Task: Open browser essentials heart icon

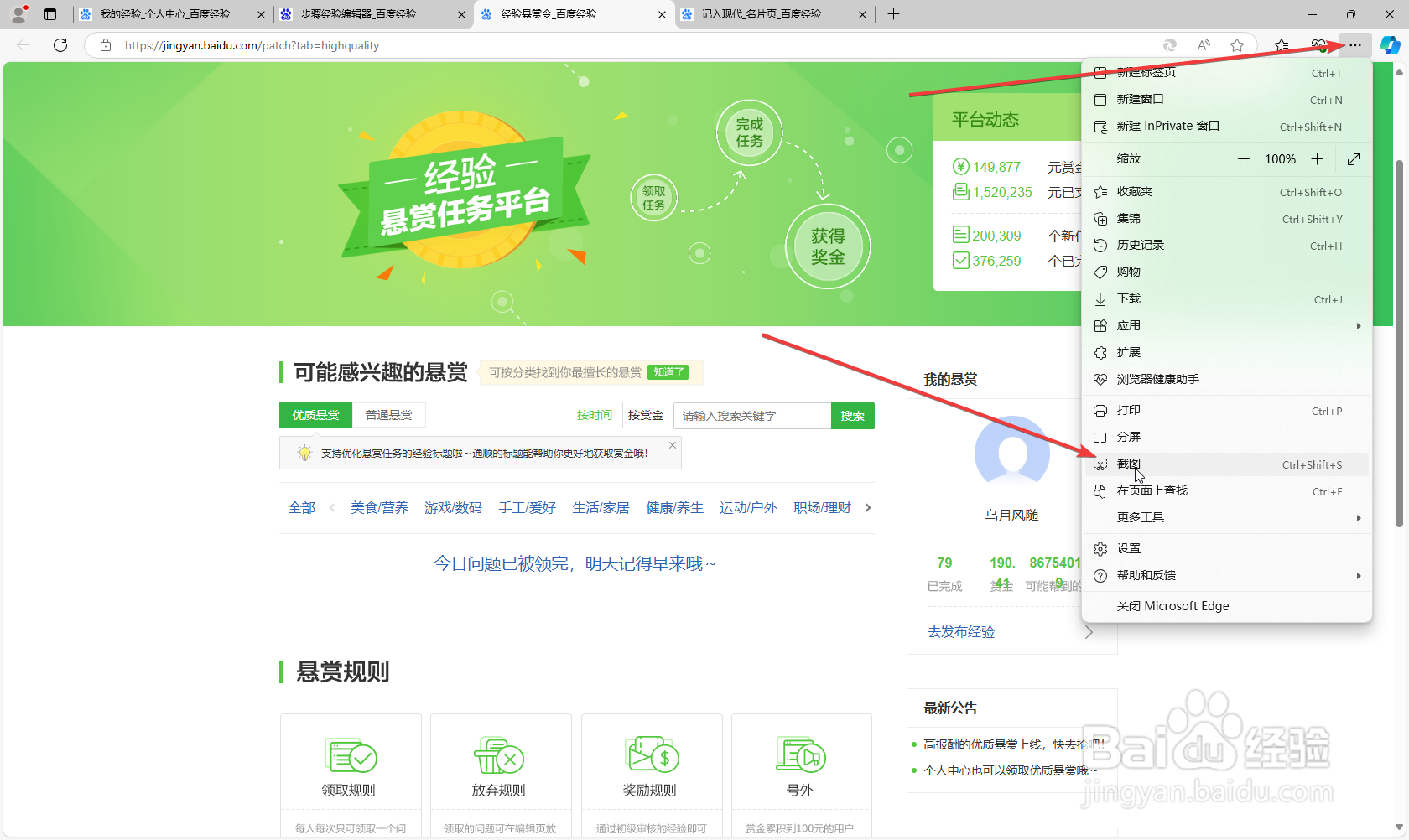Action: [x=1318, y=45]
